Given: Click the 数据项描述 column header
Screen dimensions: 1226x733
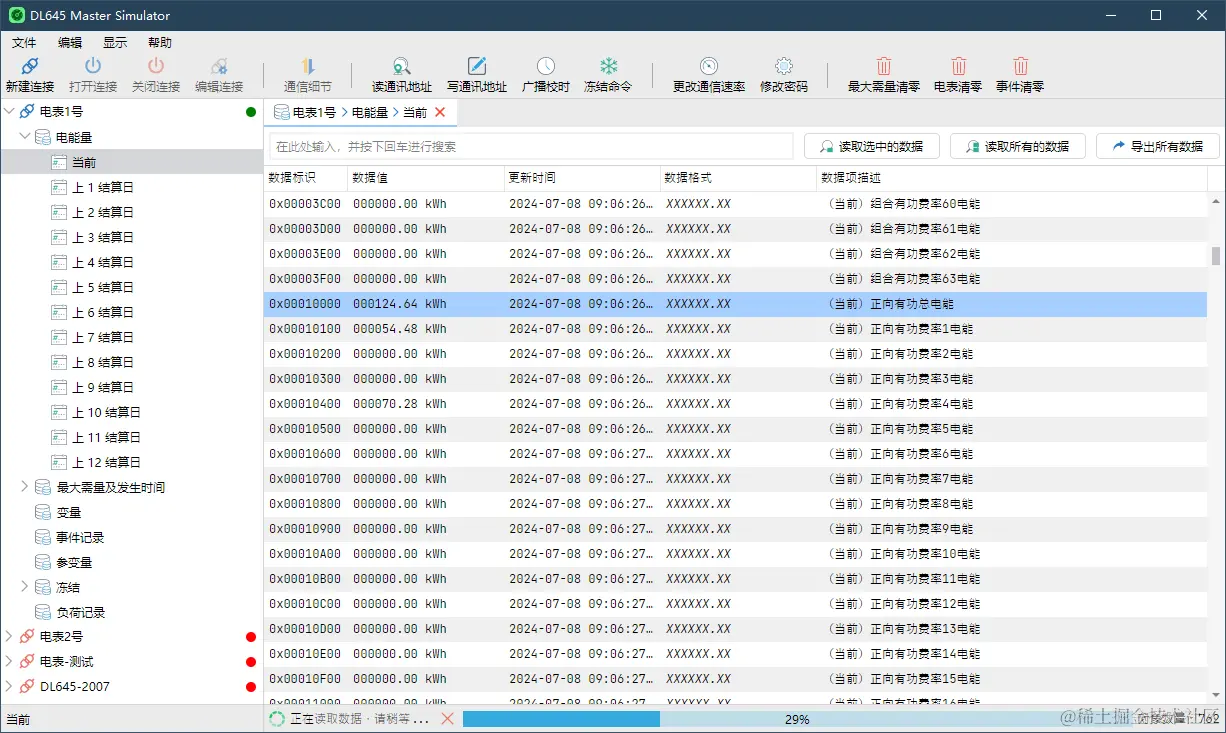Looking at the screenshot, I should coord(1012,178).
